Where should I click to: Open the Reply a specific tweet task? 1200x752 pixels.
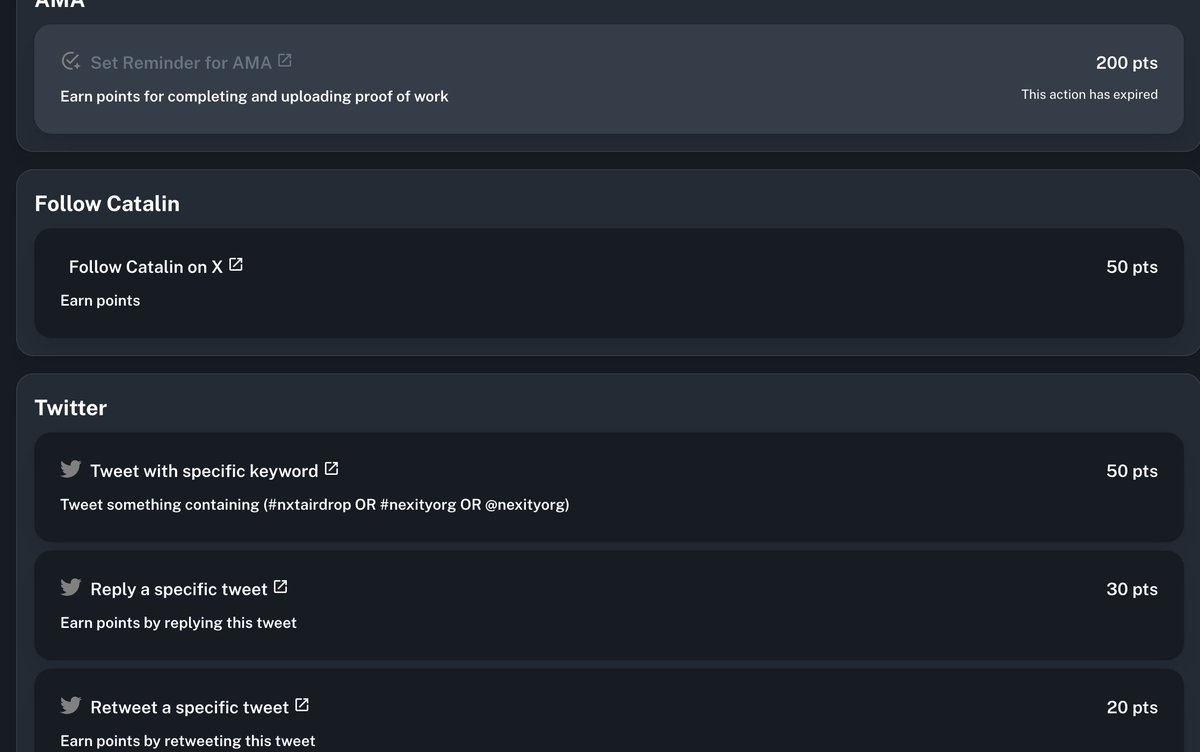tap(179, 589)
